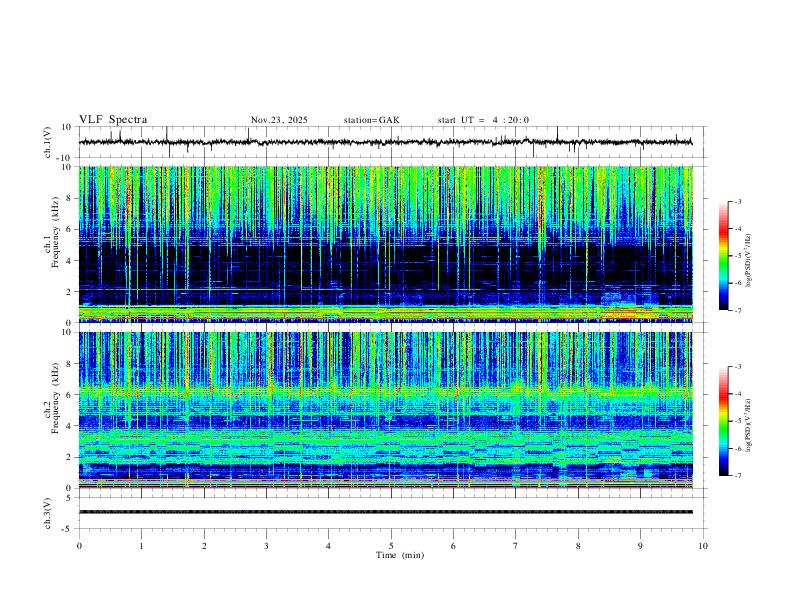This screenshot has width=792, height=612.
Task: Click the ch.3 black signal band
Action: [386, 512]
